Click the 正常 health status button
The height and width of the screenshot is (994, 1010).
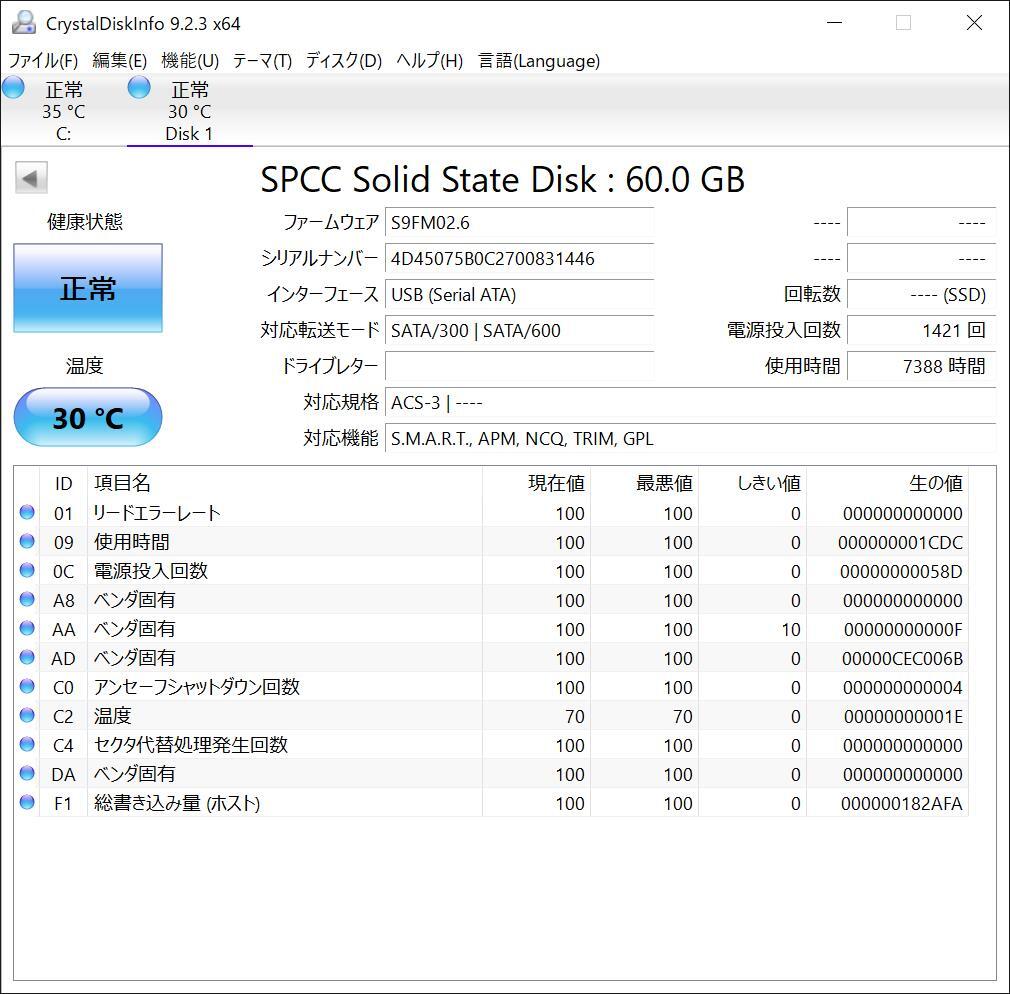88,288
